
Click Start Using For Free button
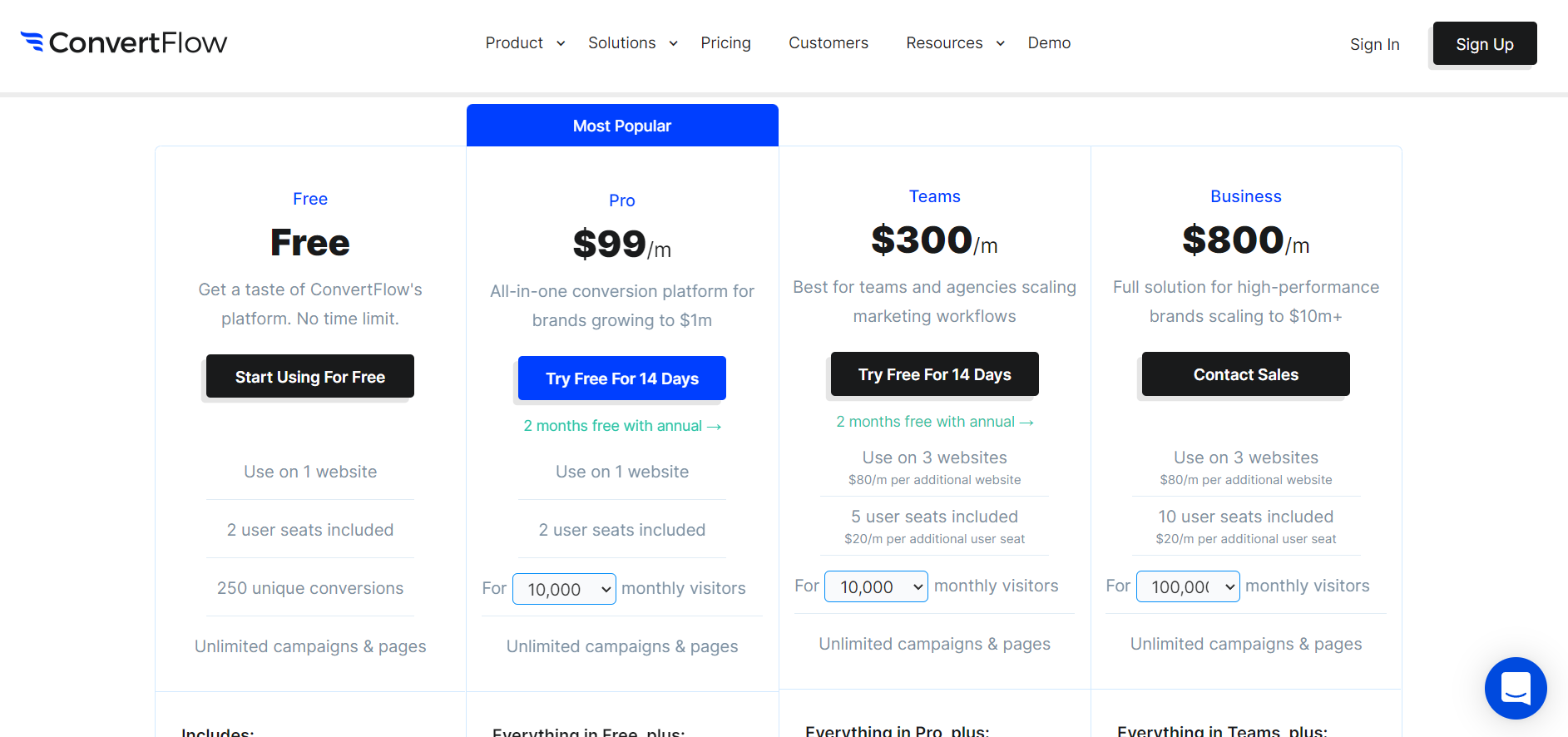(310, 377)
